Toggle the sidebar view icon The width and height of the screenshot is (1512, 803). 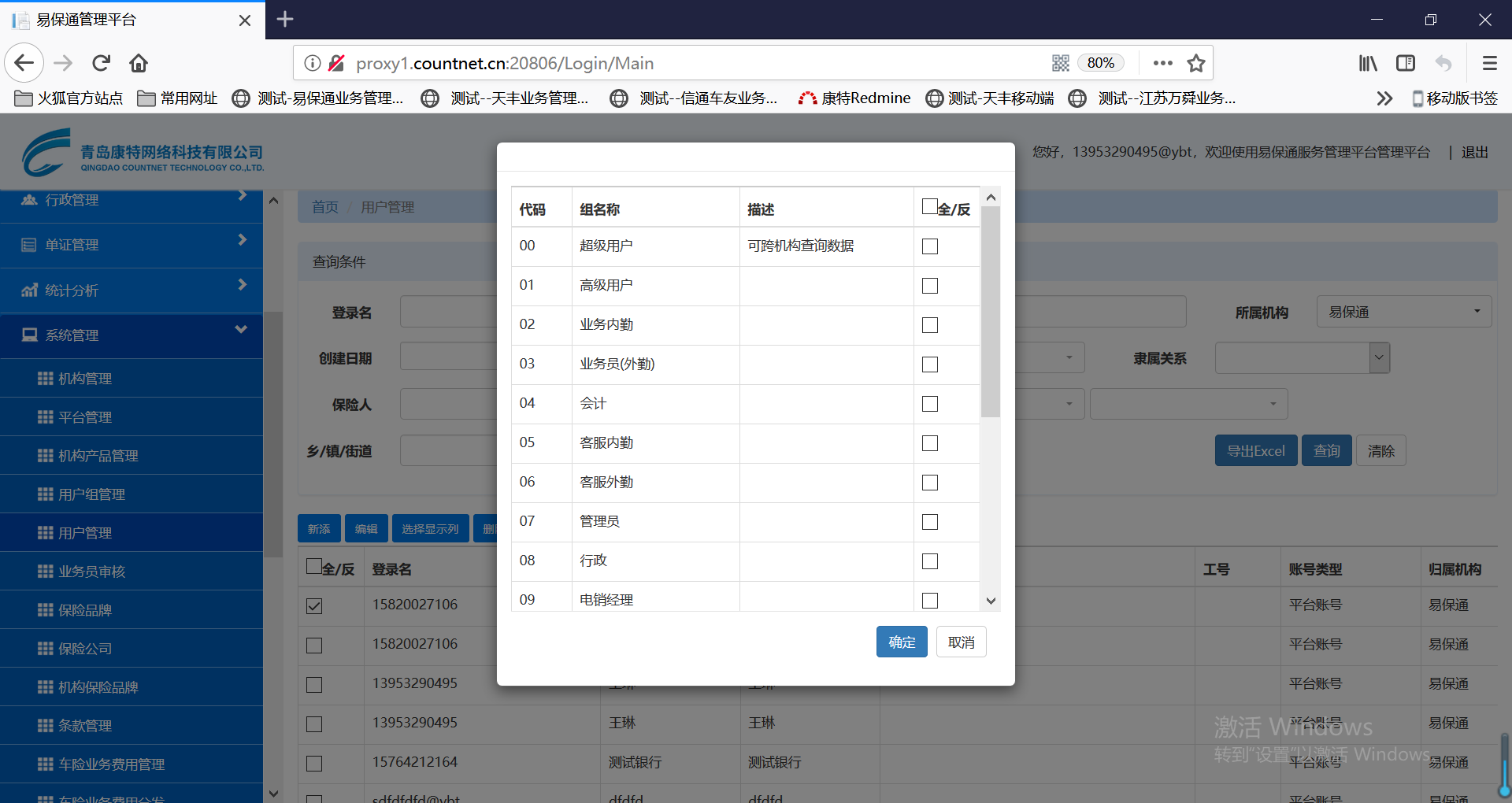pos(1406,63)
